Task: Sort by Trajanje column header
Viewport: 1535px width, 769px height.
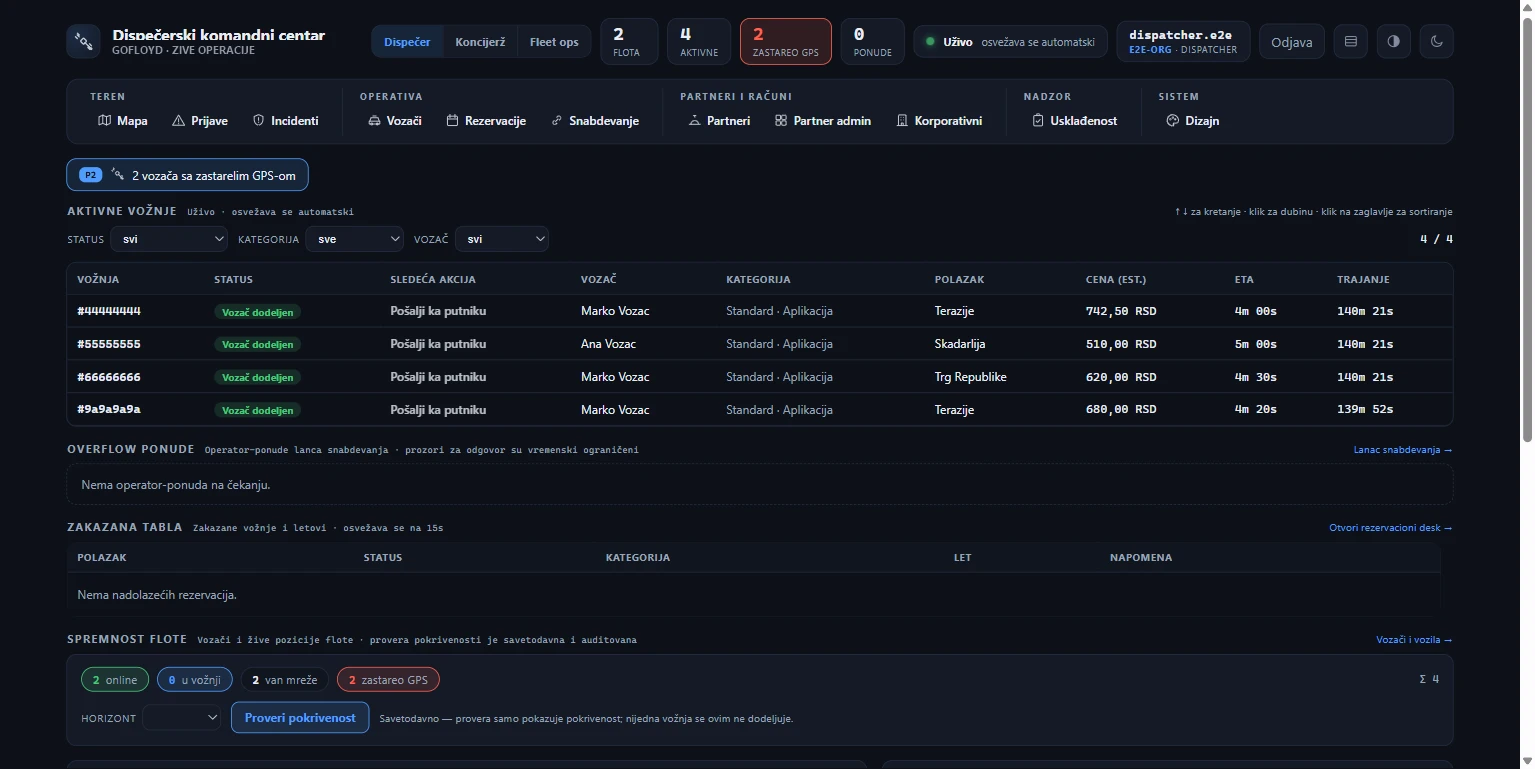Action: 1363,280
